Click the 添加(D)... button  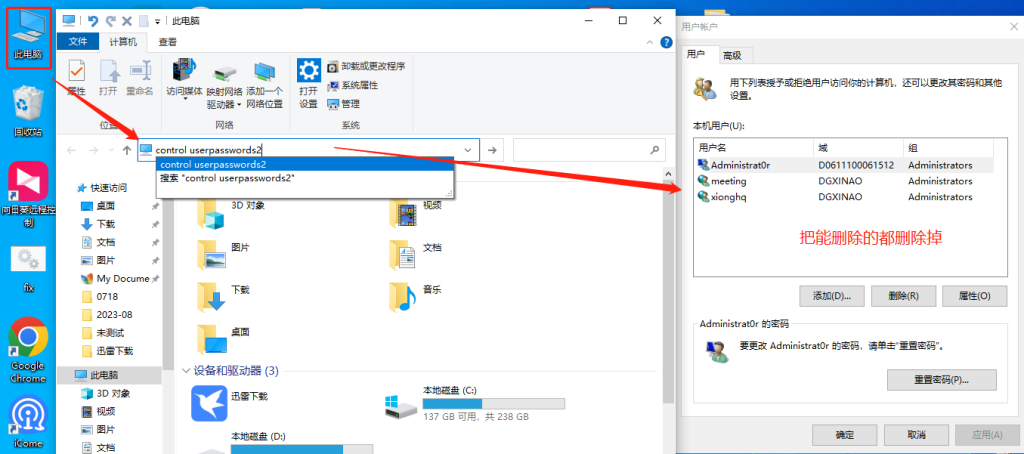pos(832,296)
